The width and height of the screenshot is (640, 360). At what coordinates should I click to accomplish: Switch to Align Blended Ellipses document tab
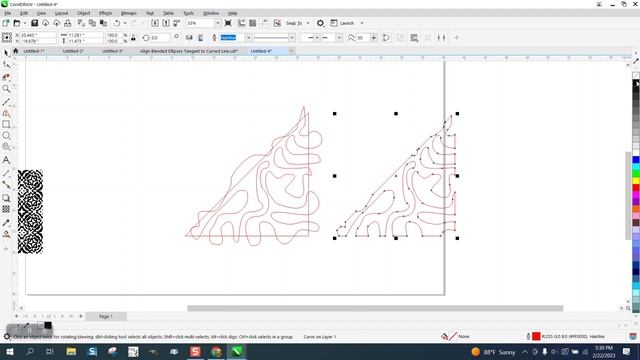189,51
